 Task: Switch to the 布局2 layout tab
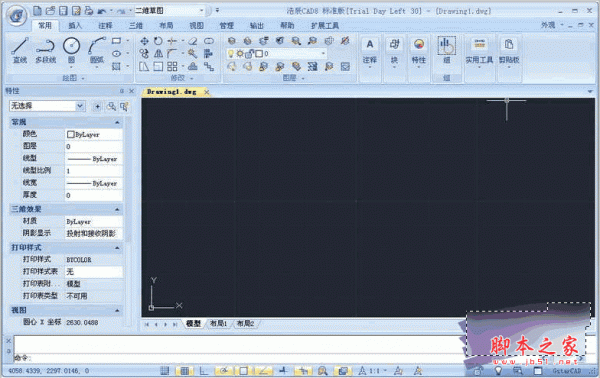coord(245,324)
